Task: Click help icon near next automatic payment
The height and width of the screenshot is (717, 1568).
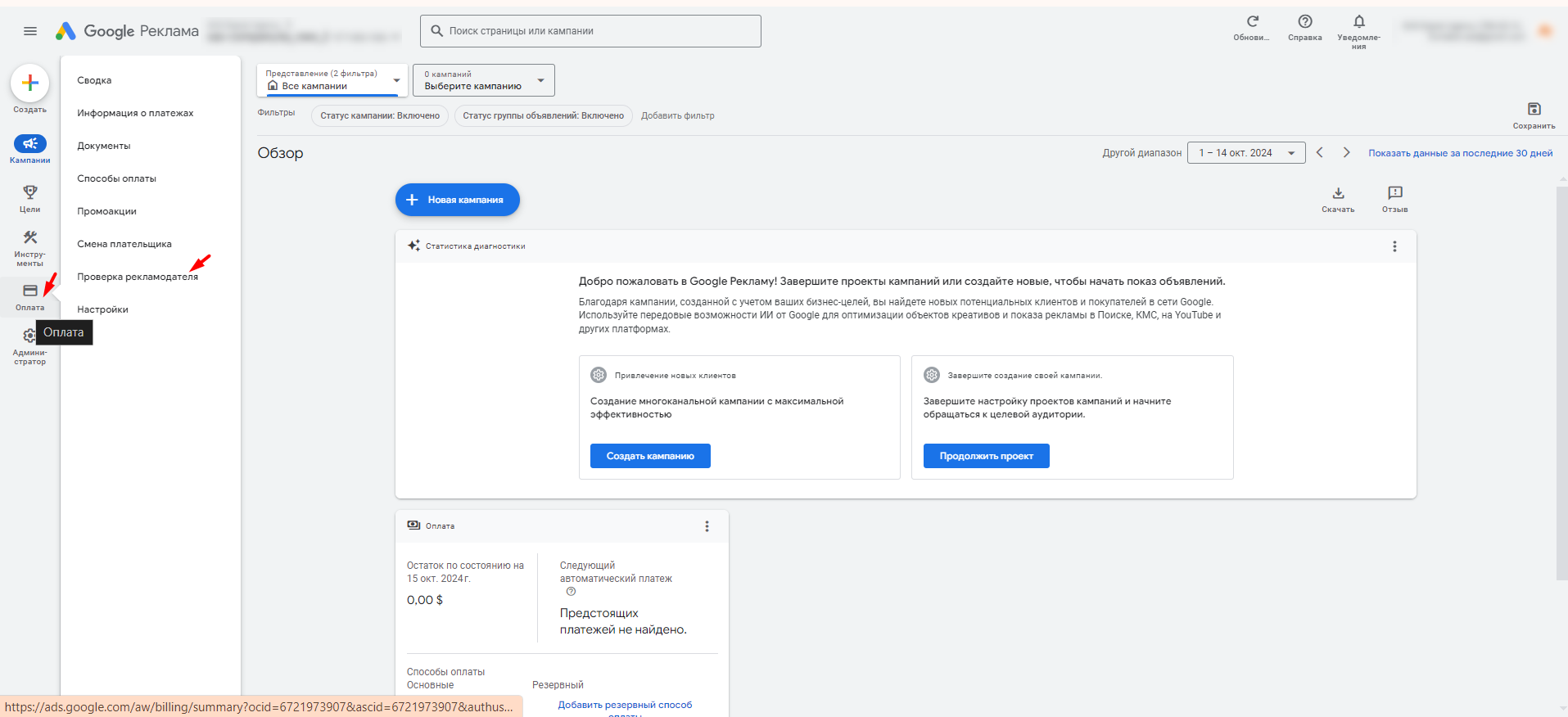Action: (571, 592)
